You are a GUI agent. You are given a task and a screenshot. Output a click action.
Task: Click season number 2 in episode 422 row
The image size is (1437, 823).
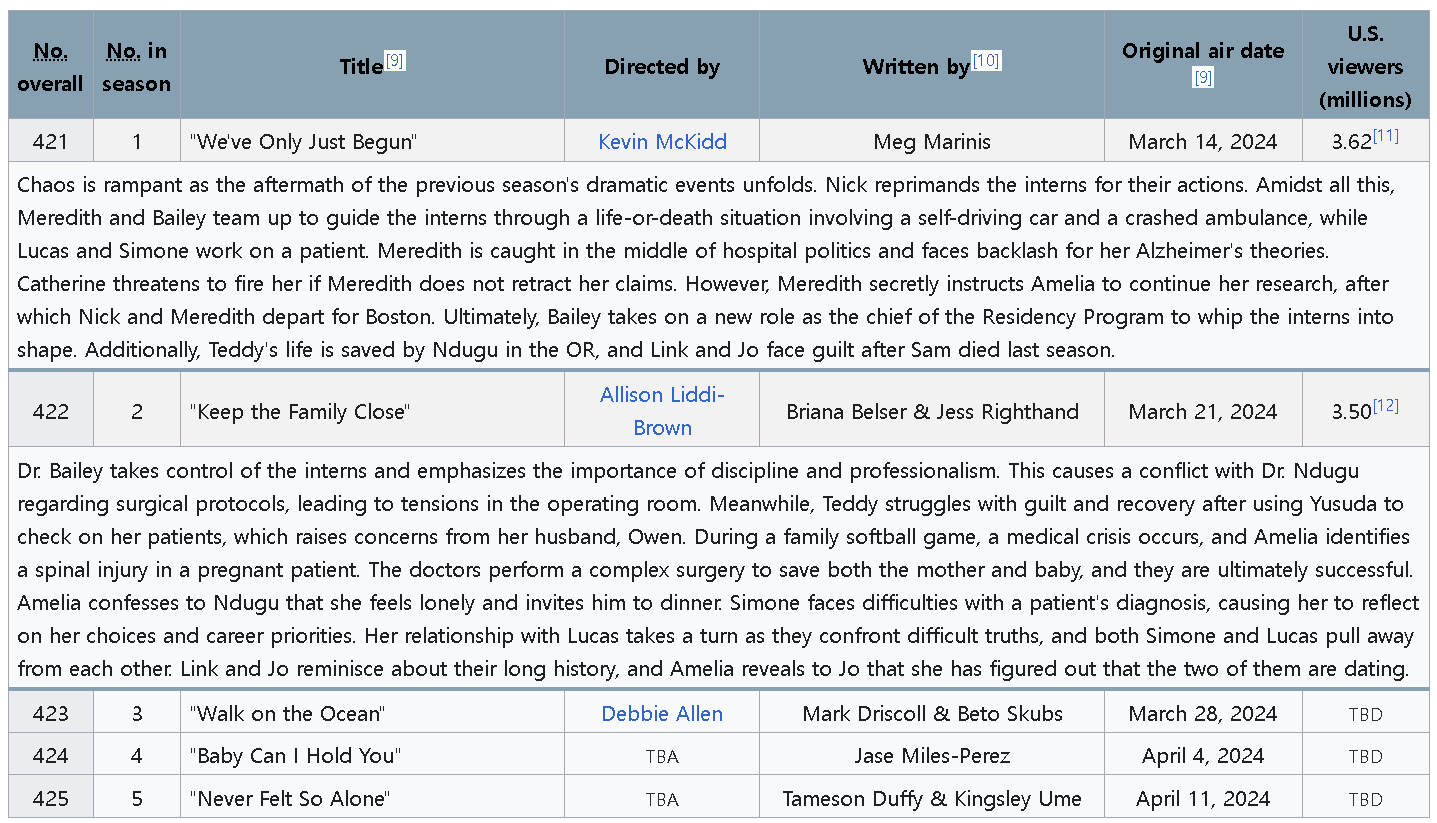coord(137,411)
